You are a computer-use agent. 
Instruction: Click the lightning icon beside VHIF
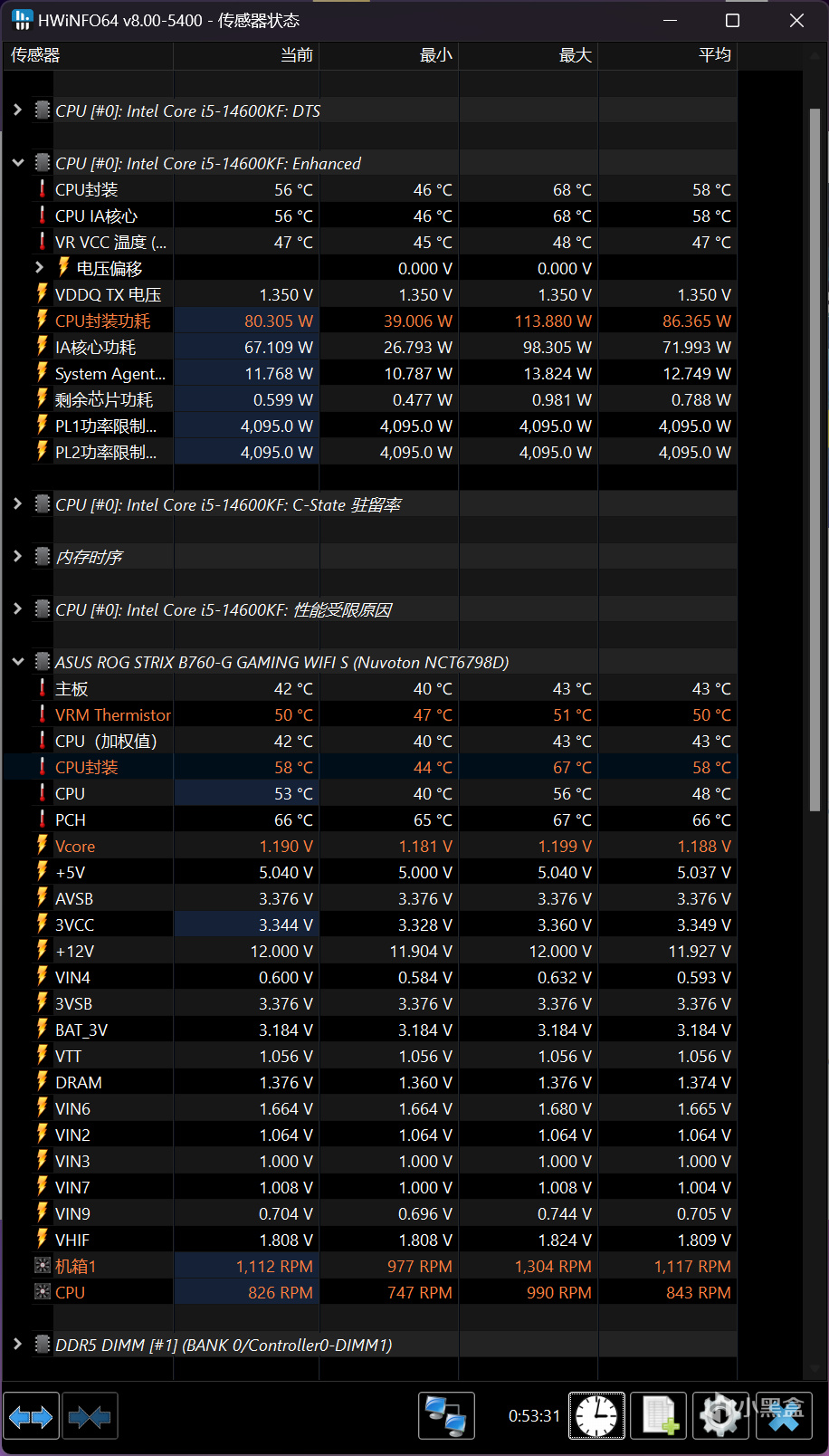pyautogui.click(x=42, y=1239)
